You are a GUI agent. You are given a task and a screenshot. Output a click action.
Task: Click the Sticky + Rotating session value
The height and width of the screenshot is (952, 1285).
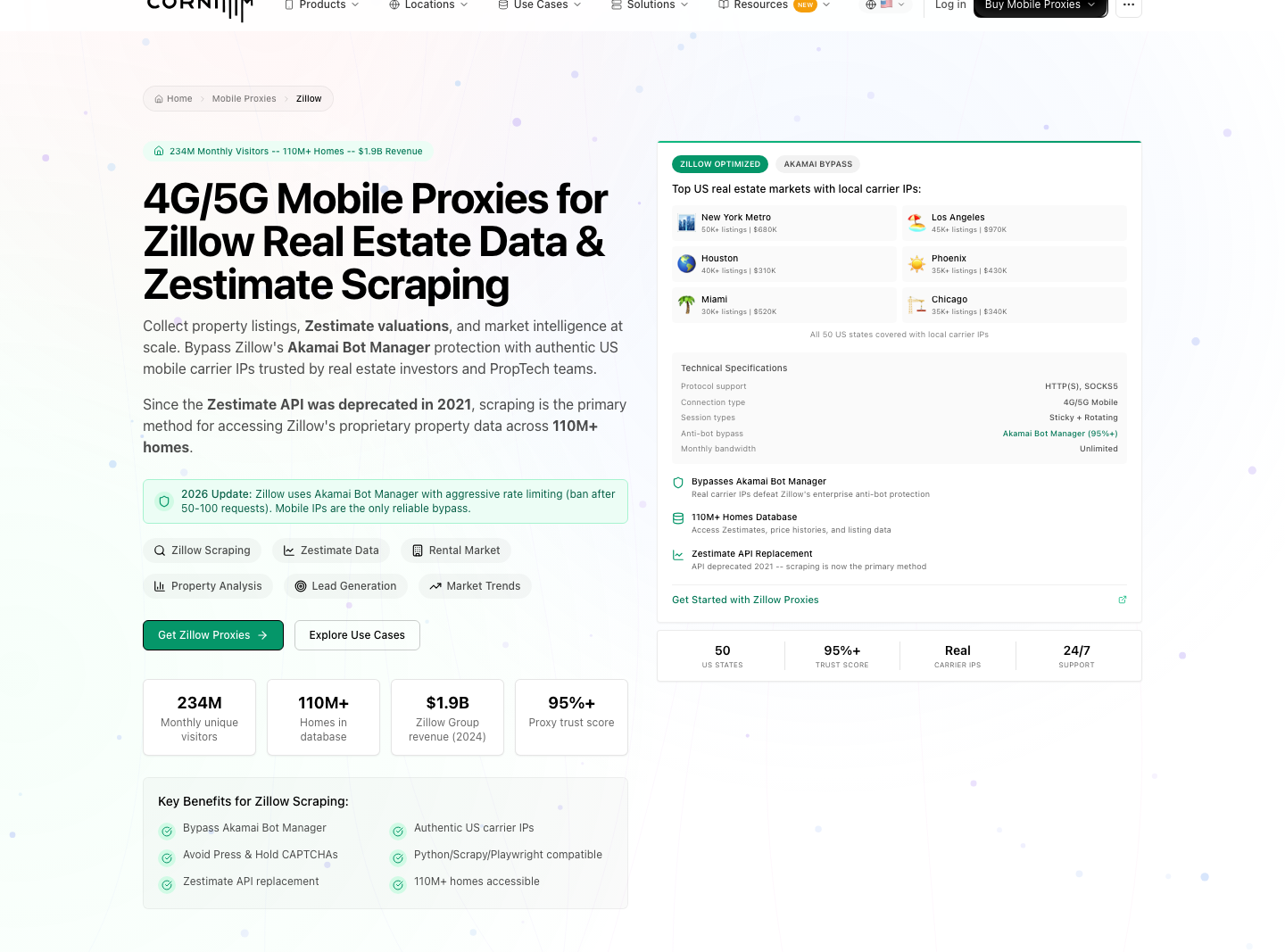(x=1083, y=418)
